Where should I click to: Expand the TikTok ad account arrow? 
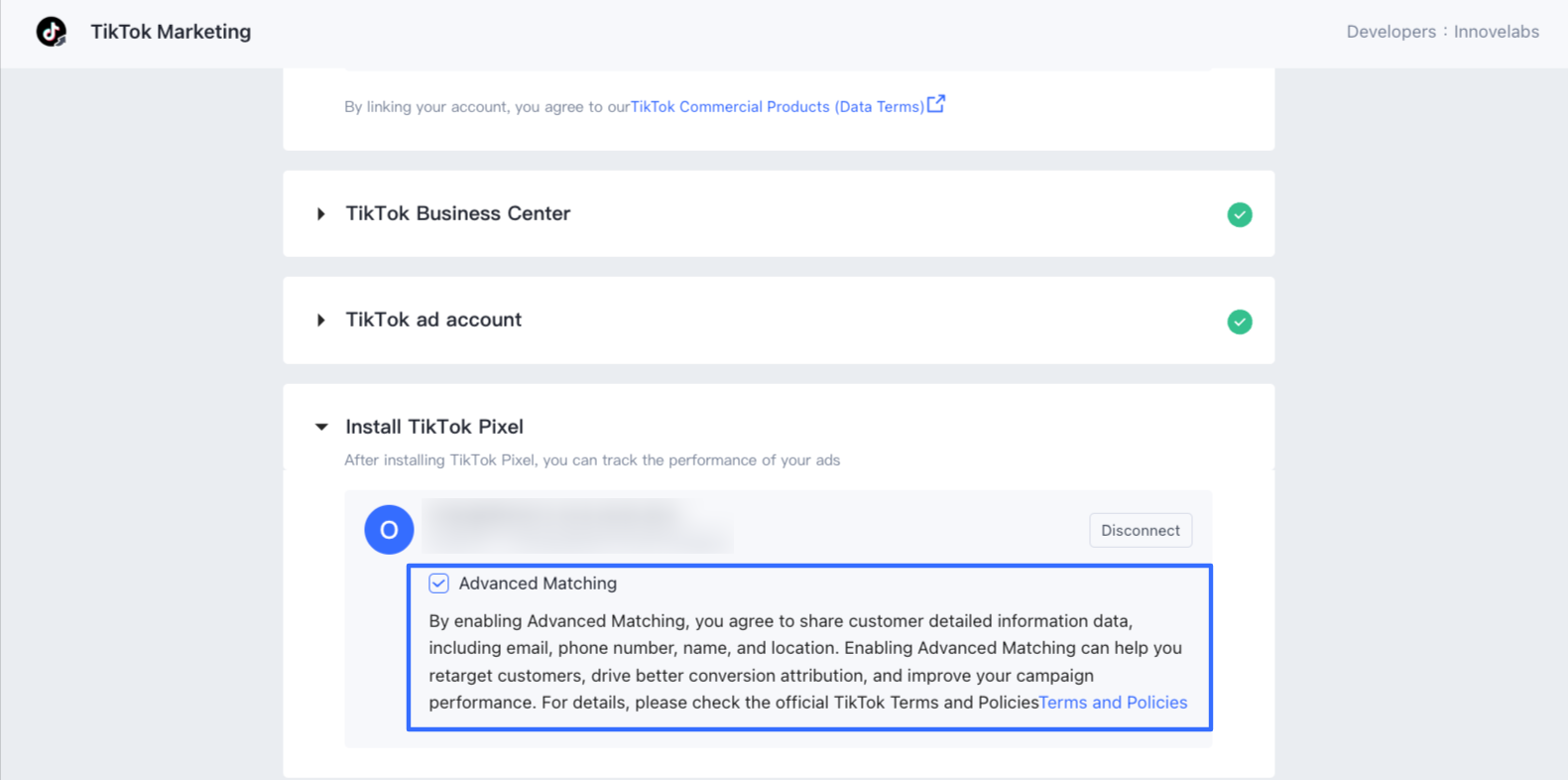coord(320,321)
